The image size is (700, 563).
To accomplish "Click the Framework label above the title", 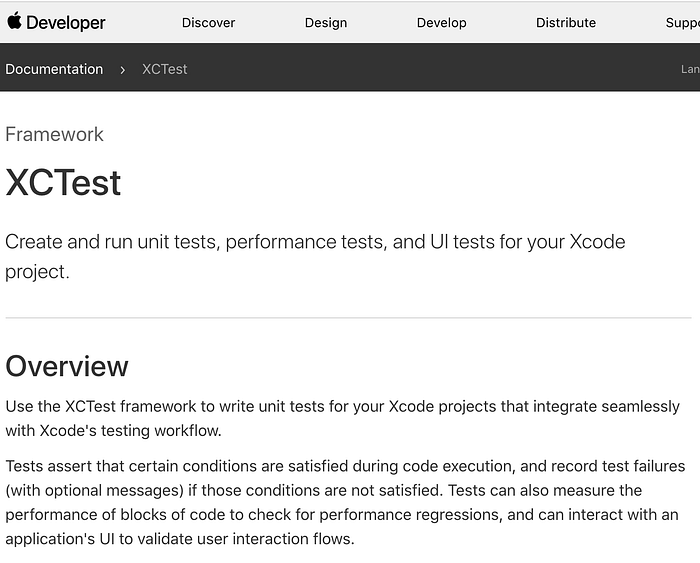I will pyautogui.click(x=54, y=134).
